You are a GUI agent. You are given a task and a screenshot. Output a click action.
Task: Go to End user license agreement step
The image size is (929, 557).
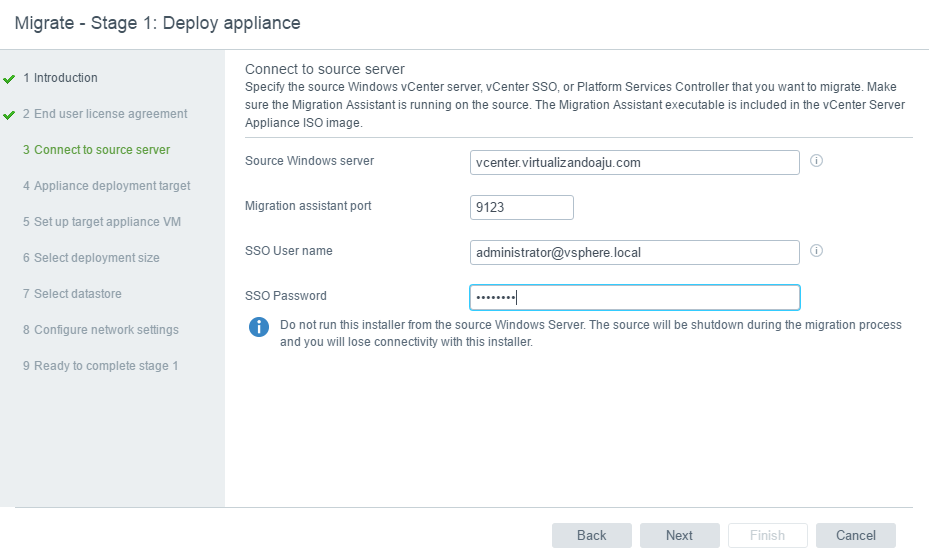(x=104, y=114)
